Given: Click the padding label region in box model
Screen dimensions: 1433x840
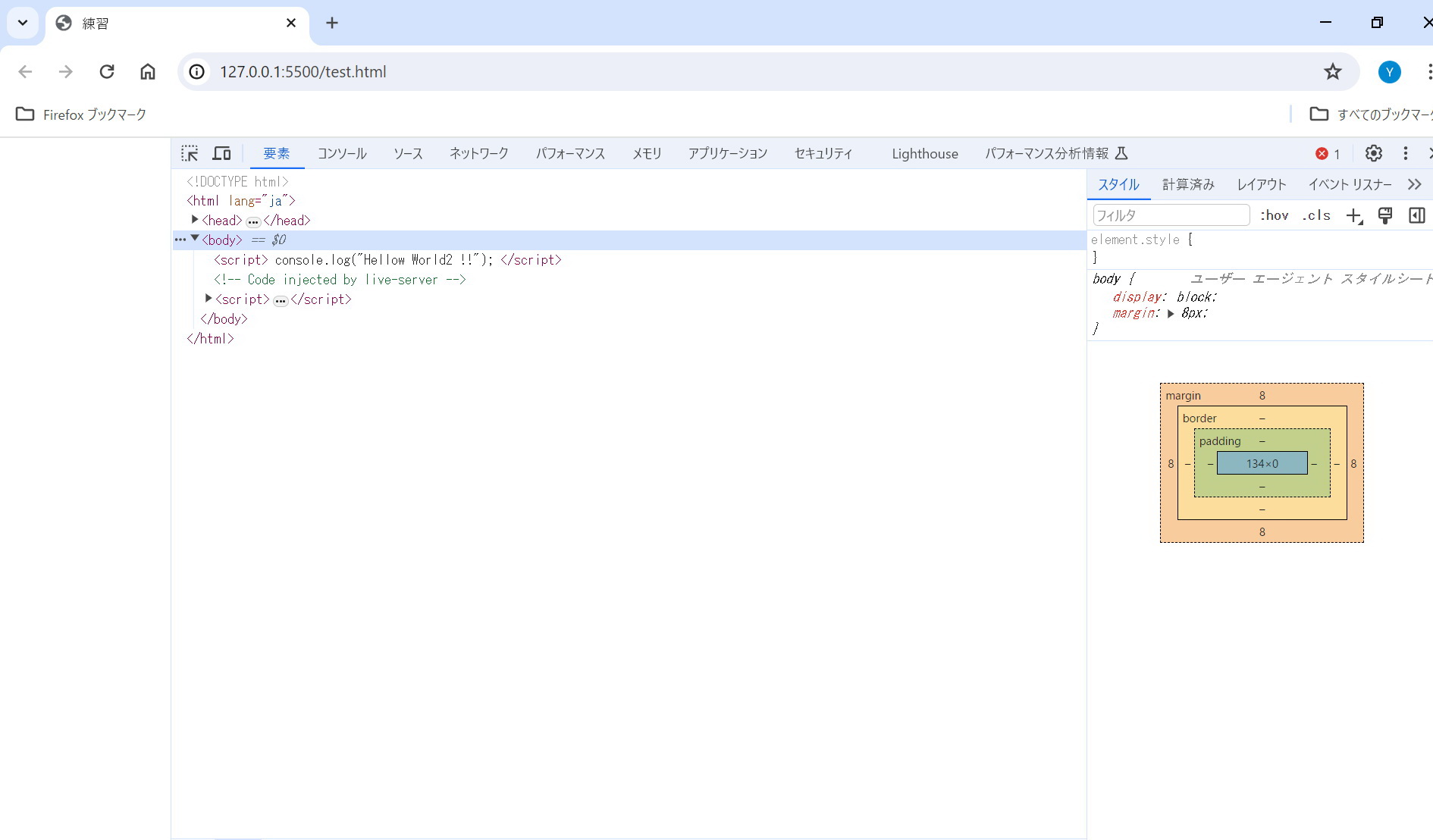Looking at the screenshot, I should 1220,441.
